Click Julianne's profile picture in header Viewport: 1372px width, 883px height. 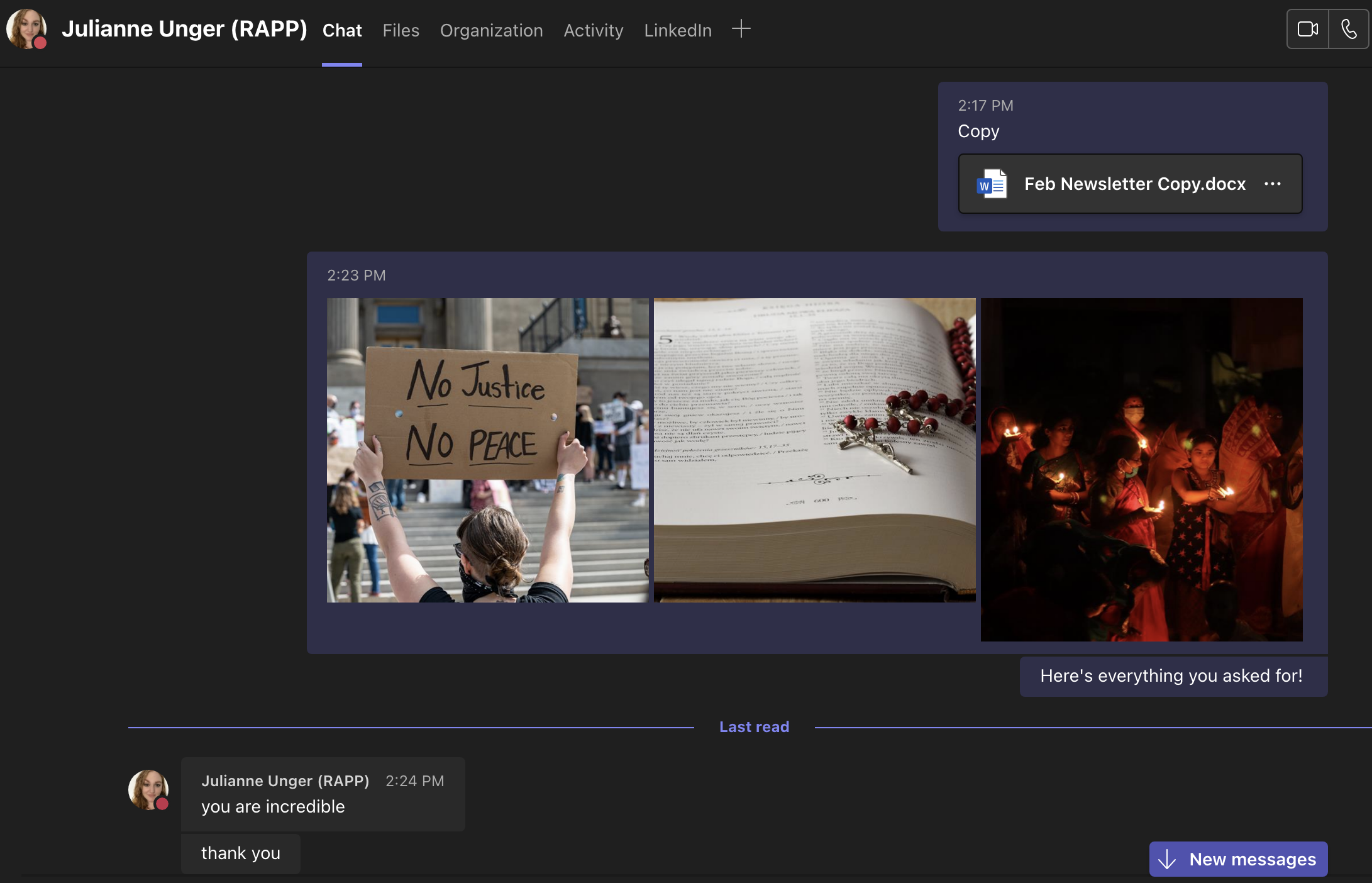(26, 29)
